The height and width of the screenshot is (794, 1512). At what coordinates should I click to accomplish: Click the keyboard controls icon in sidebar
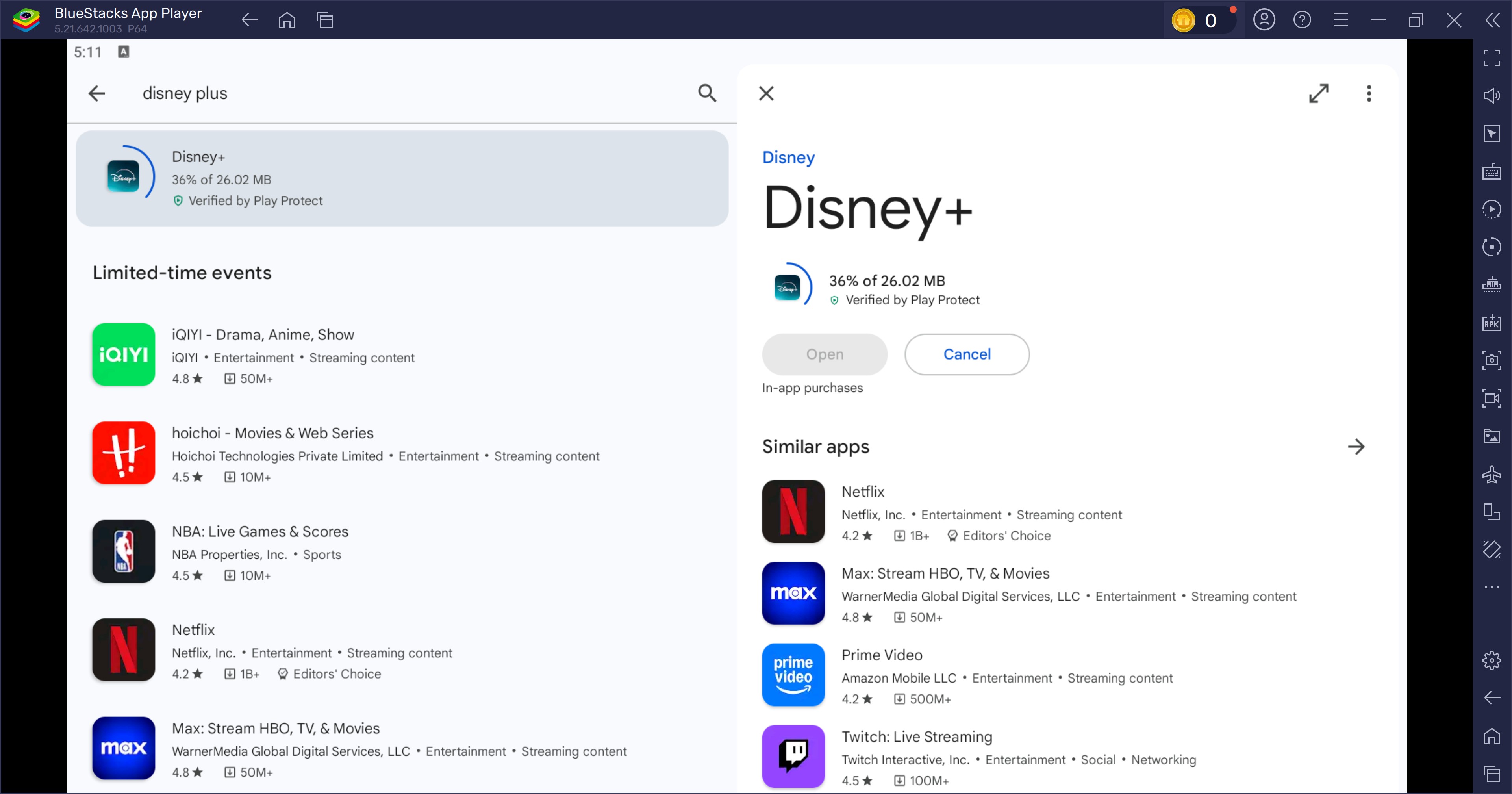click(1492, 171)
